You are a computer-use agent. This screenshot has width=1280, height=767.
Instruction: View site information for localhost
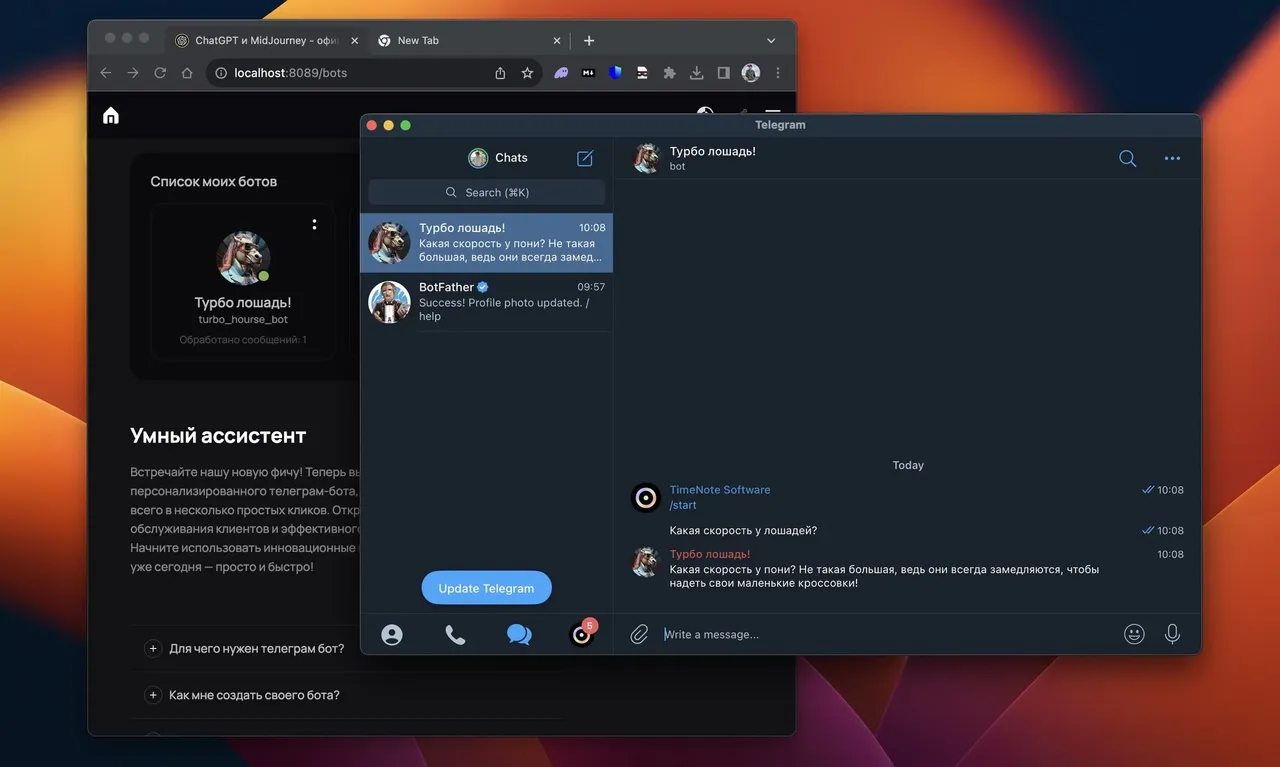[220, 73]
